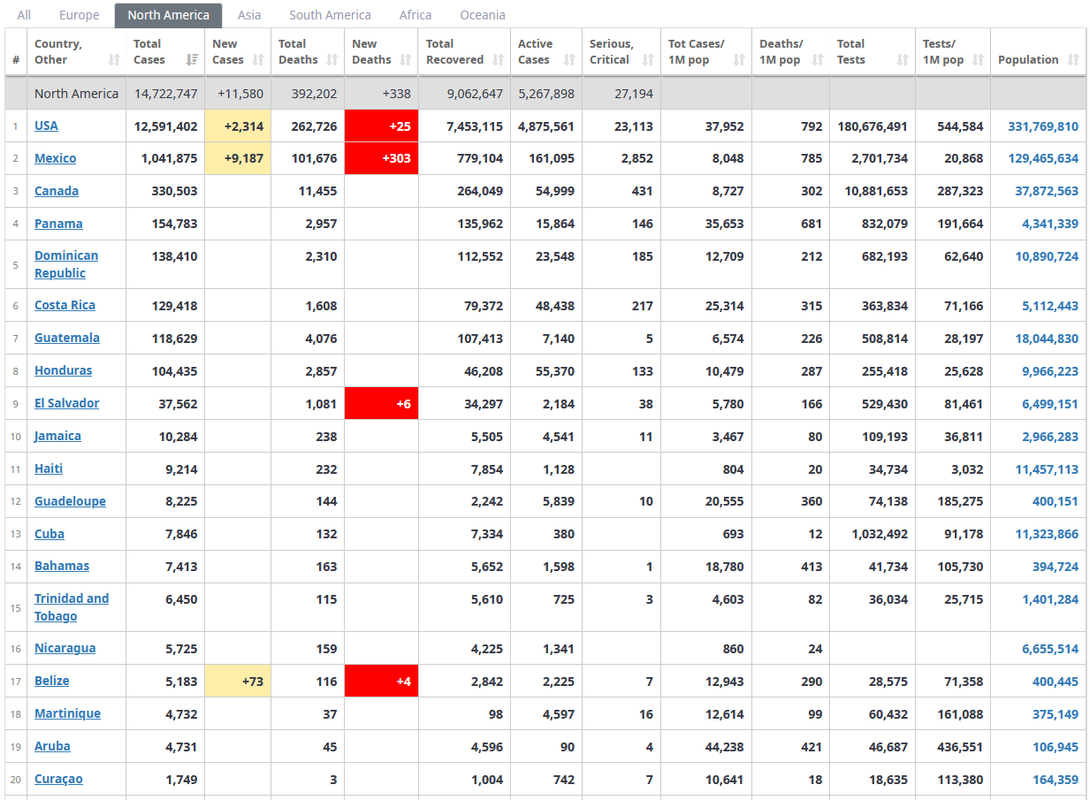
Task: Click the red +6 El Salvador deaths cell
Action: click(382, 403)
